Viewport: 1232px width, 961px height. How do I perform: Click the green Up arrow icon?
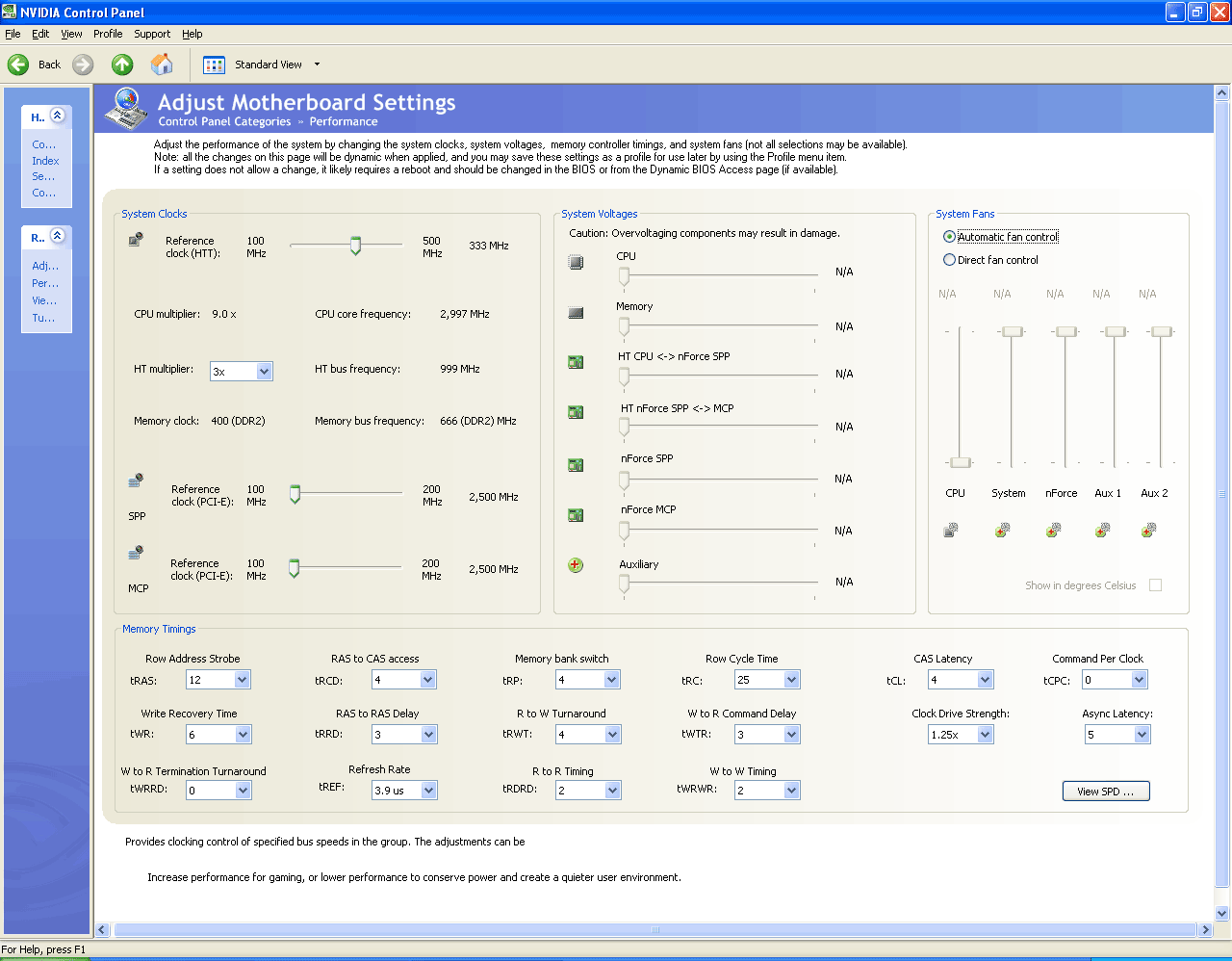(122, 65)
